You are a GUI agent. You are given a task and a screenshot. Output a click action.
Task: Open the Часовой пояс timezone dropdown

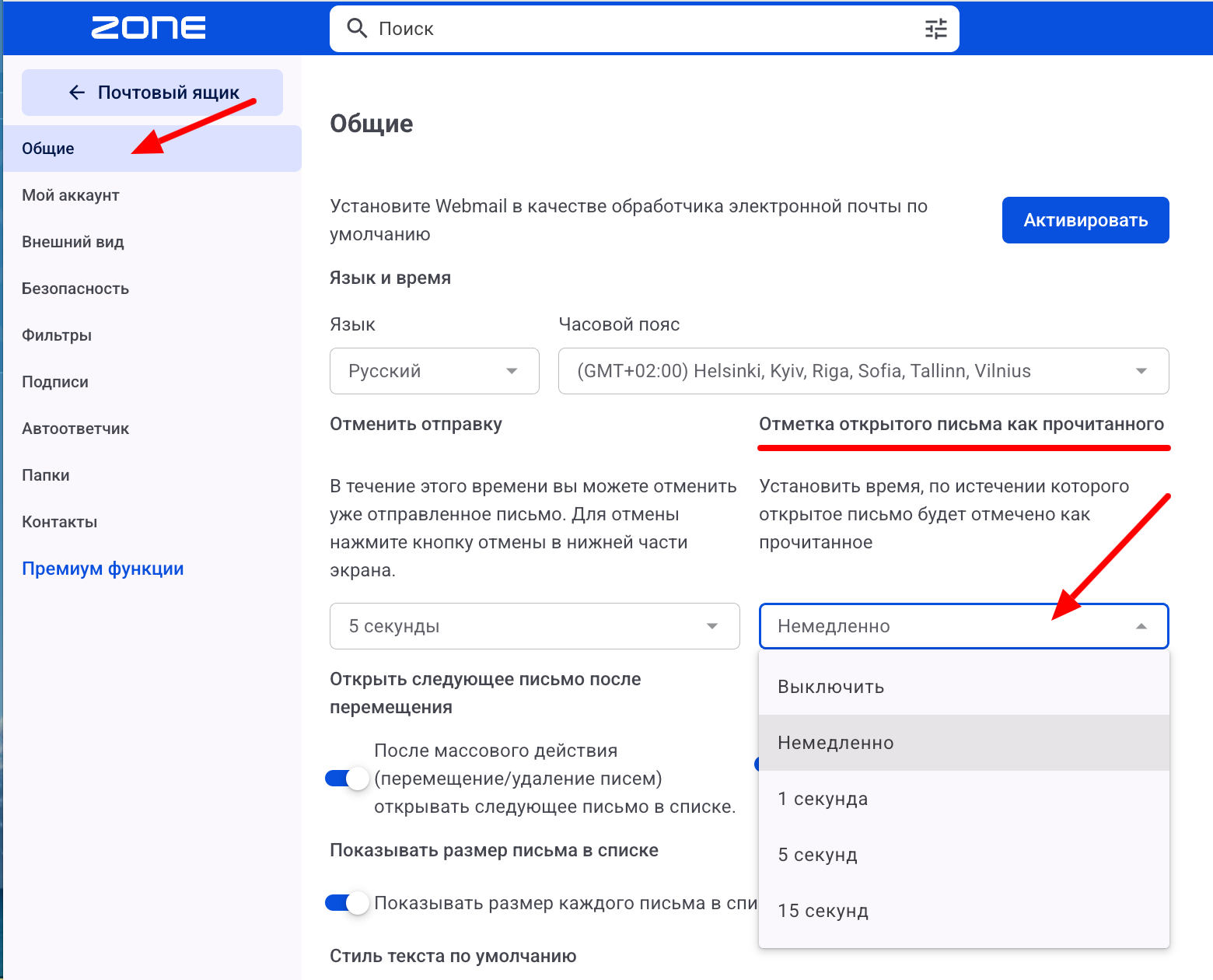coord(863,371)
